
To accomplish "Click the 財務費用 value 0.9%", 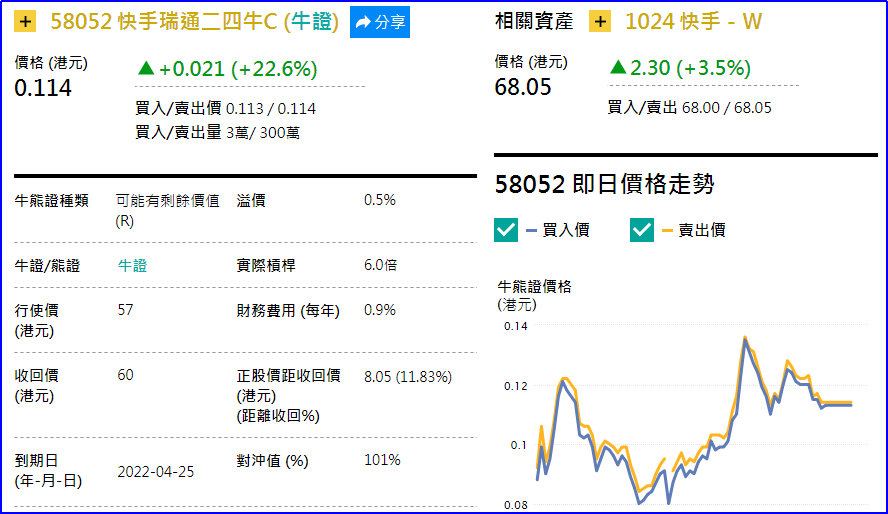I will coord(379,310).
